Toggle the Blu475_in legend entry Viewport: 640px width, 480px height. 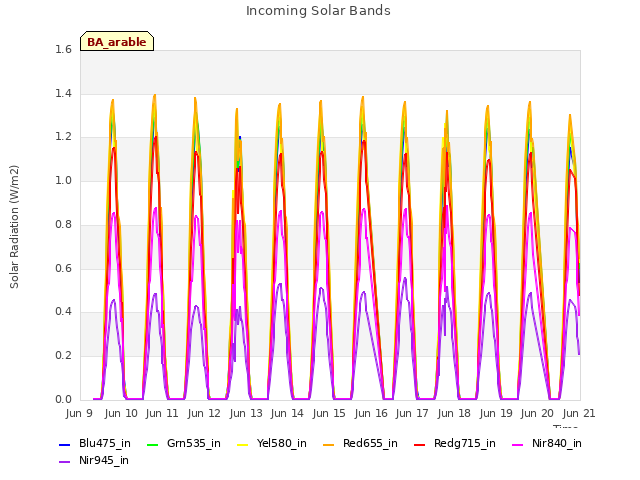pos(95,444)
